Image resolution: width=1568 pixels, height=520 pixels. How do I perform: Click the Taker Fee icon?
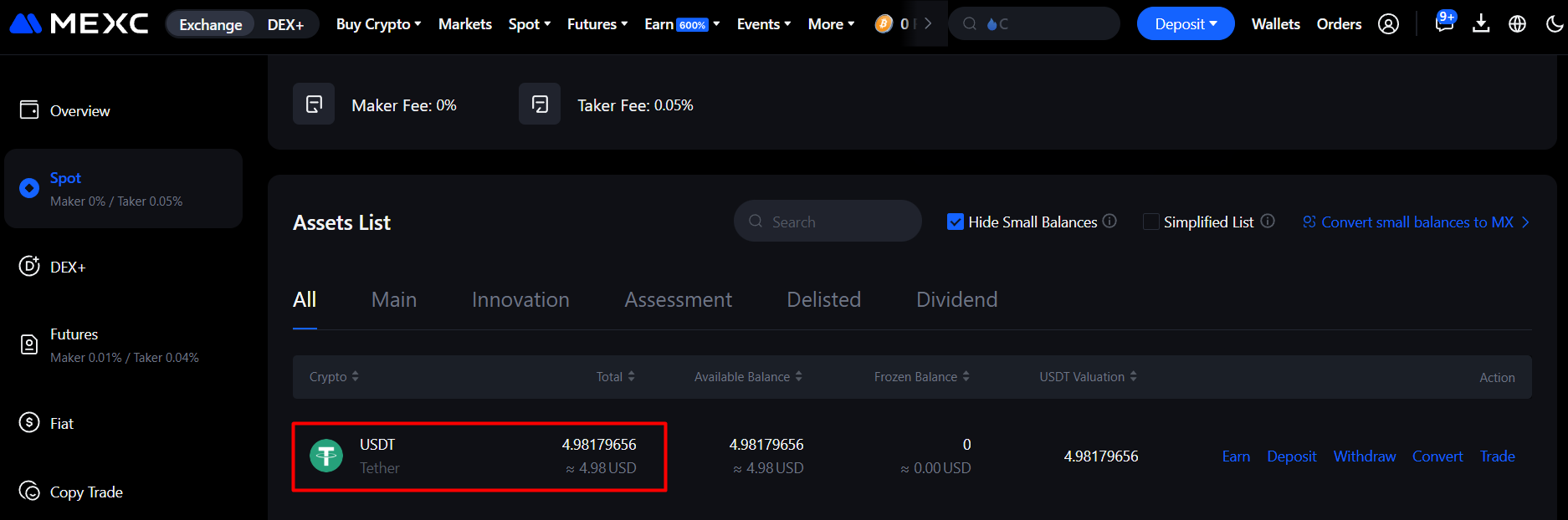540,104
